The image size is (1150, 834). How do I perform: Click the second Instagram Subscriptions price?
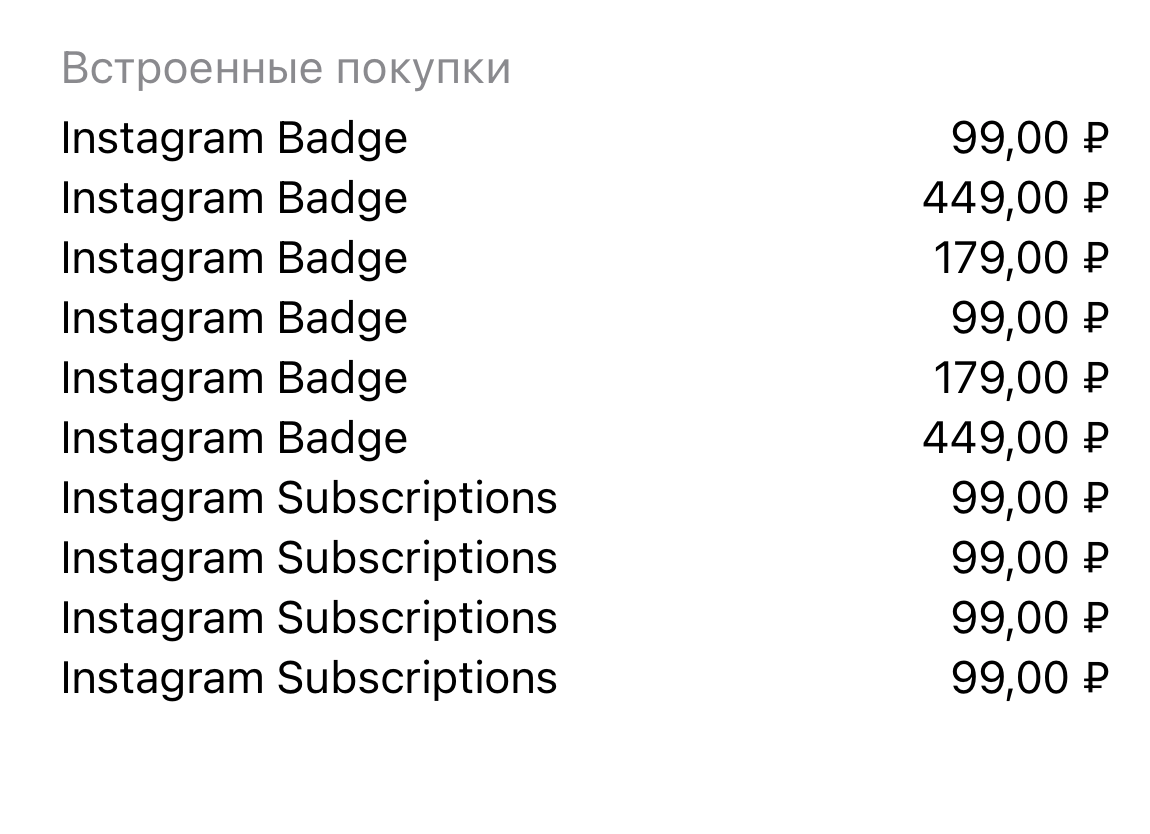tap(1030, 558)
